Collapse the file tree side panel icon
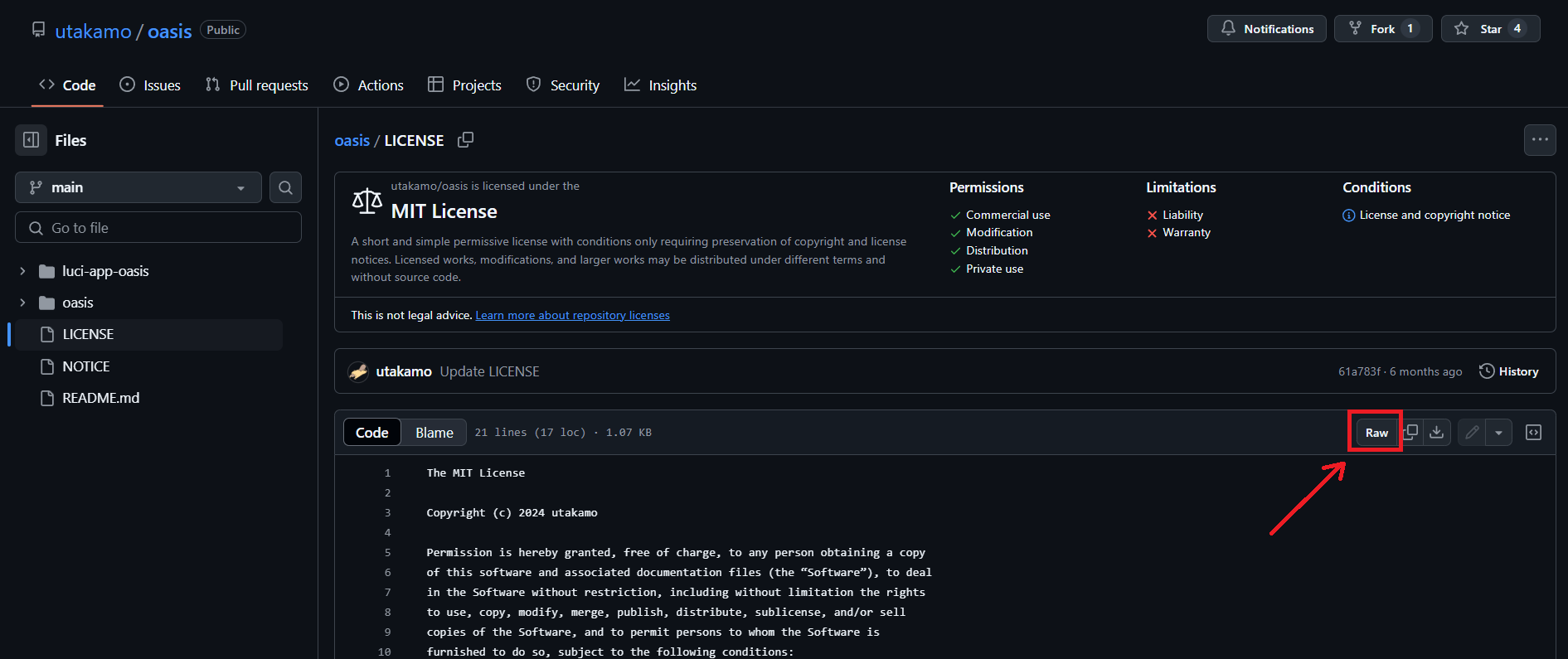Screen dimensions: 1568x659 [31, 140]
